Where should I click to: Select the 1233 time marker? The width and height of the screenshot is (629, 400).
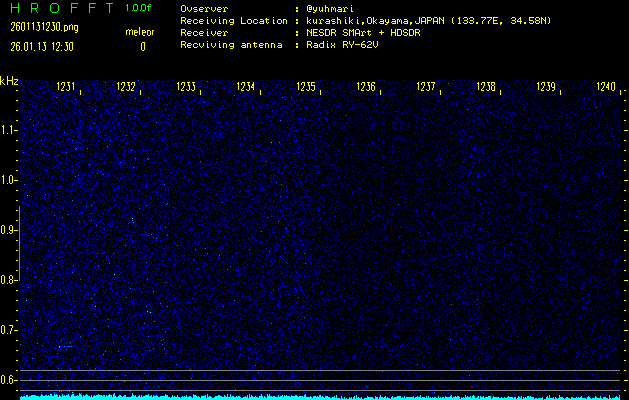pyautogui.click(x=187, y=87)
